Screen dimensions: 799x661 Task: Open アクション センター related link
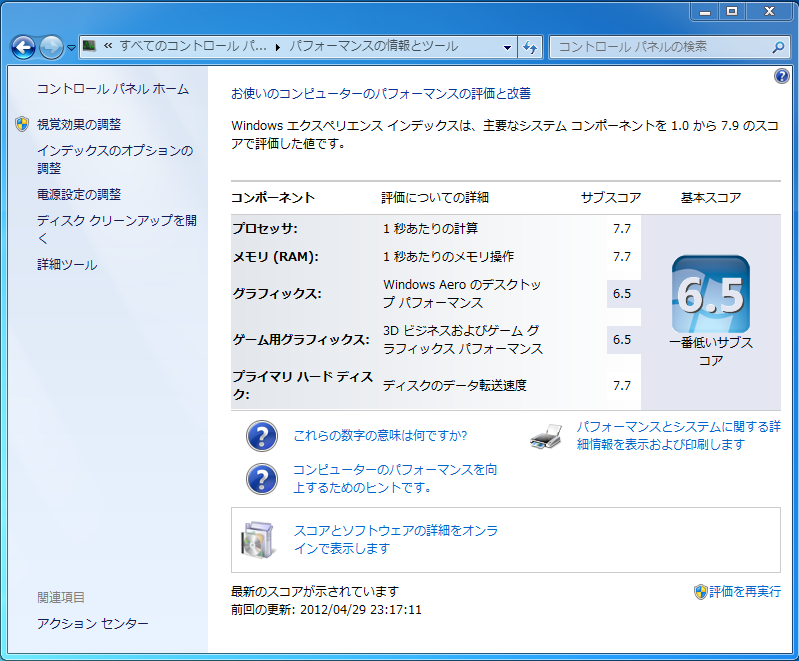pos(92,623)
